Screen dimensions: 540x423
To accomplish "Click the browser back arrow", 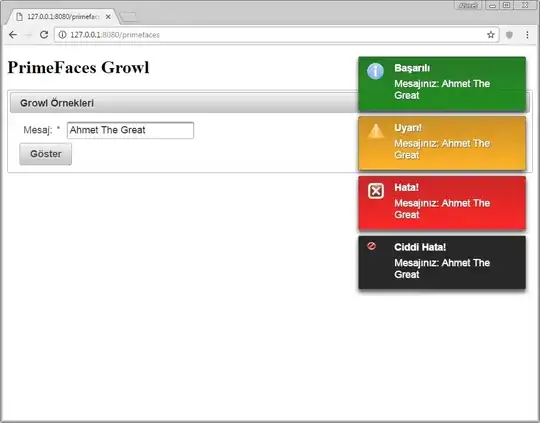I will [13, 35].
